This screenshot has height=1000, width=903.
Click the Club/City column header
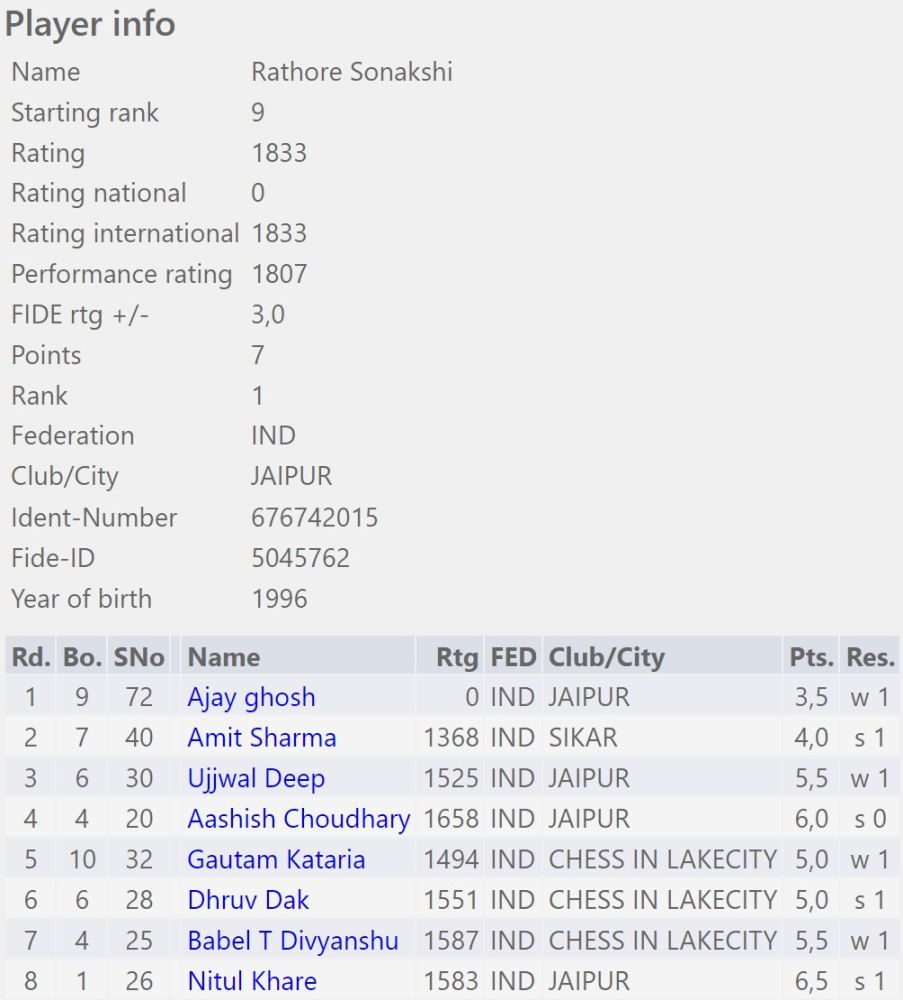click(x=606, y=657)
